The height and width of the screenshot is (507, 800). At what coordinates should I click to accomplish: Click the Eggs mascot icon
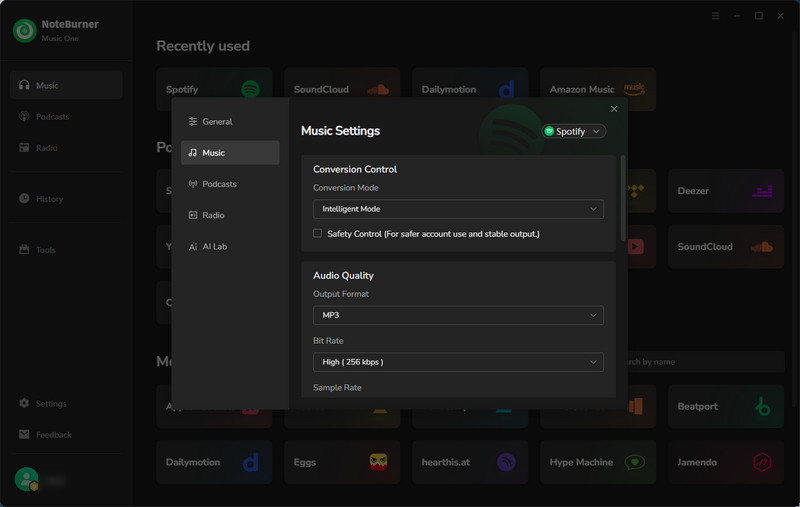tap(378, 462)
